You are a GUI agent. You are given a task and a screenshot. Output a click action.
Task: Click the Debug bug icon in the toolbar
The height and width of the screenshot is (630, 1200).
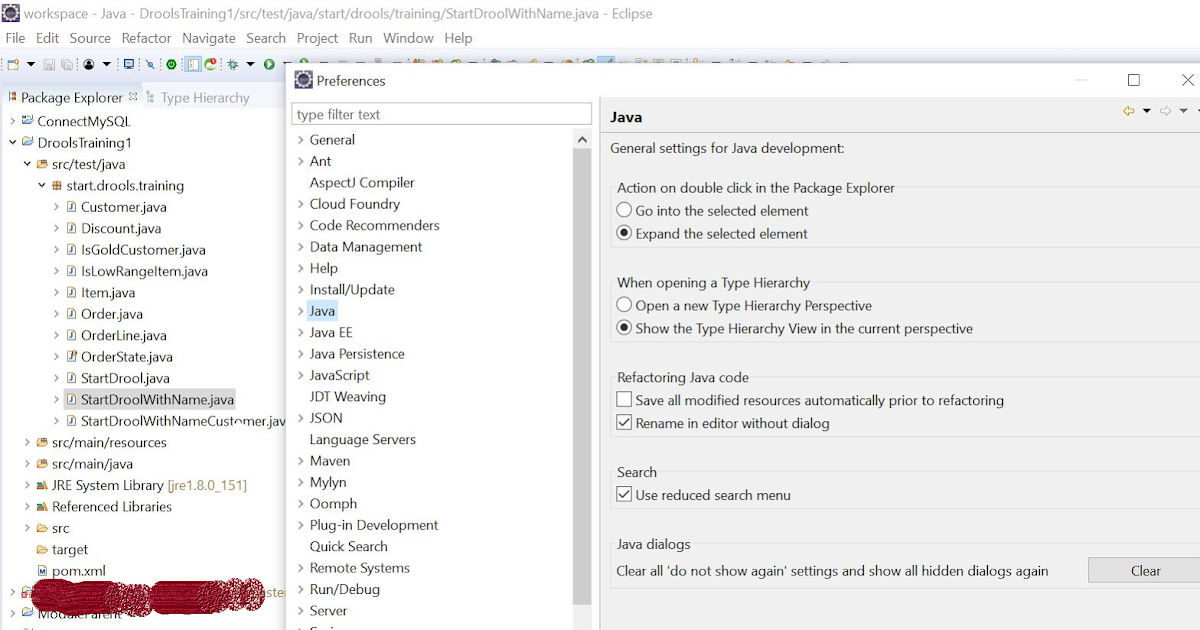[232, 63]
